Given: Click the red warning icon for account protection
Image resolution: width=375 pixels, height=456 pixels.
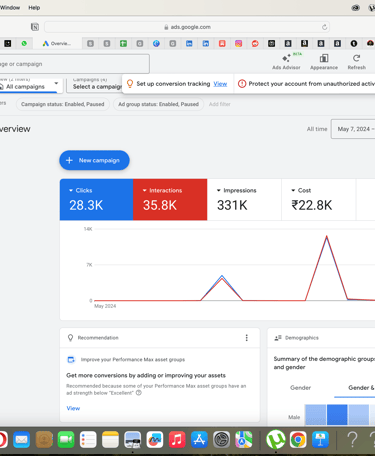Looking at the screenshot, I should (x=242, y=84).
